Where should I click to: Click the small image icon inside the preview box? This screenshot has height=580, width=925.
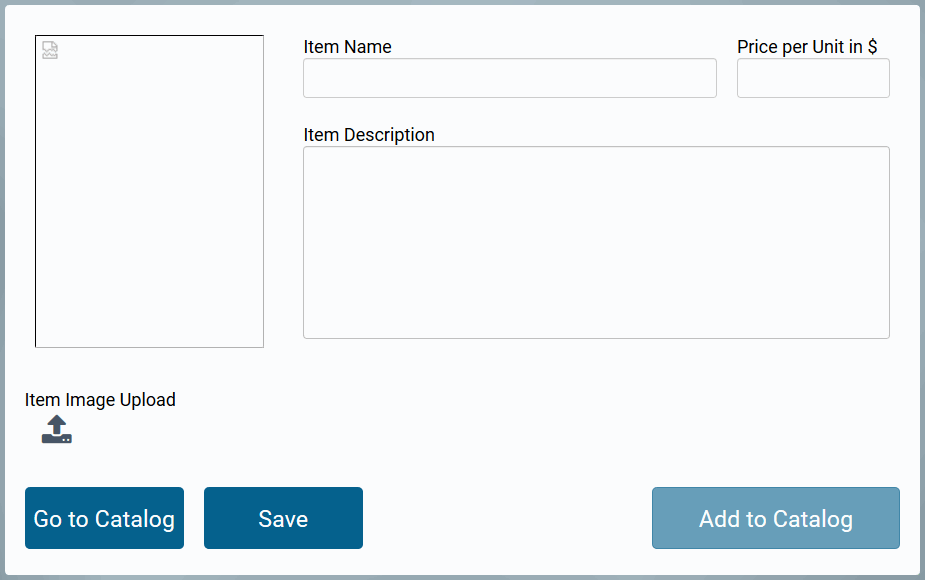[x=49, y=48]
